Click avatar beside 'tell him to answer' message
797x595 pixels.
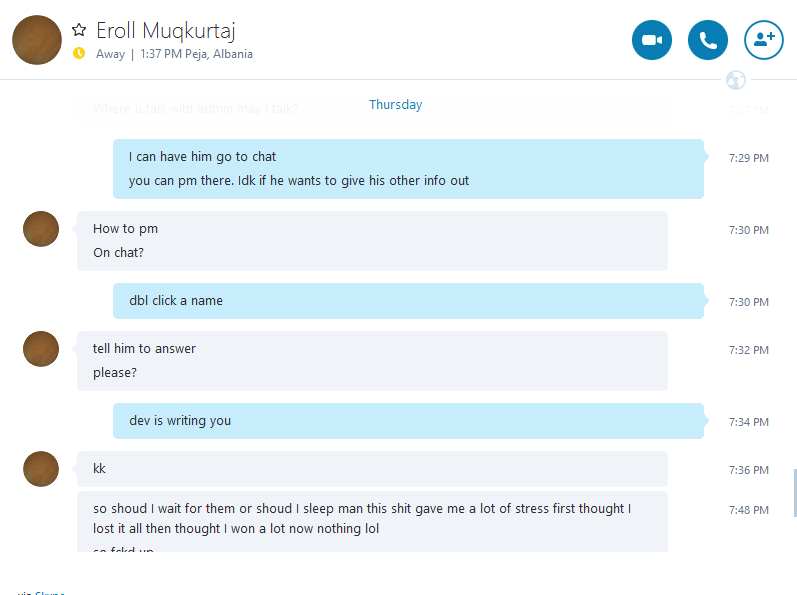pos(41,349)
